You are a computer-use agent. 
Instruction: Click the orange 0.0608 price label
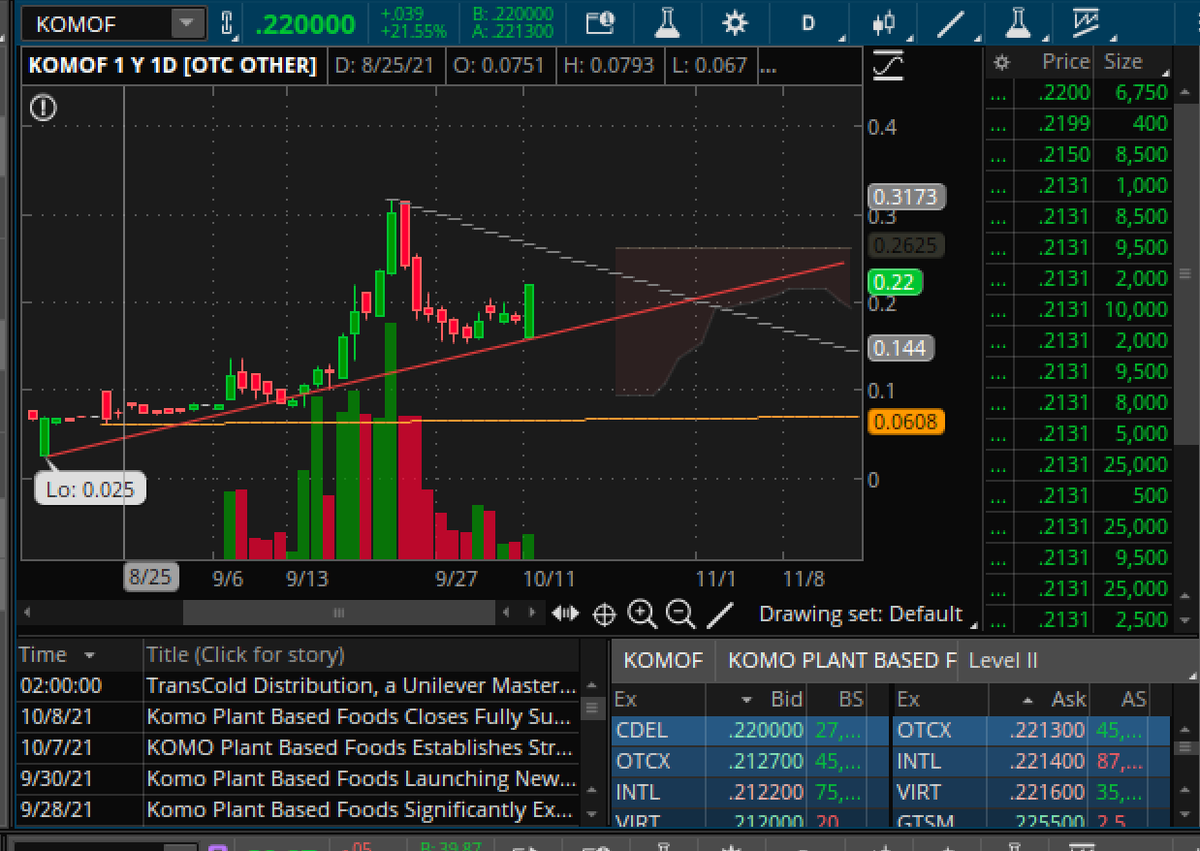(x=906, y=421)
